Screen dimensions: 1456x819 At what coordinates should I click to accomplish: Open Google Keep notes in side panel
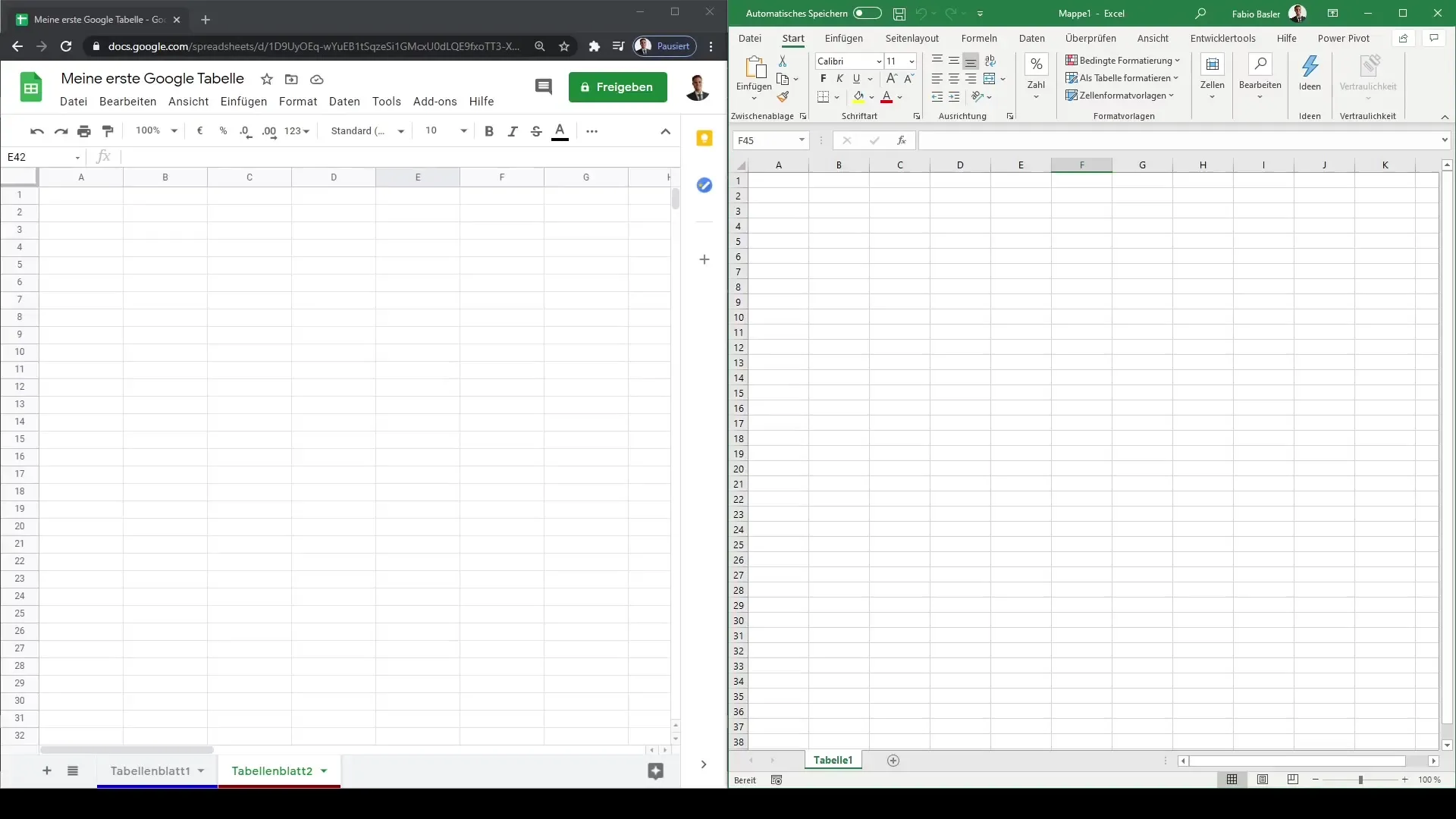click(704, 138)
